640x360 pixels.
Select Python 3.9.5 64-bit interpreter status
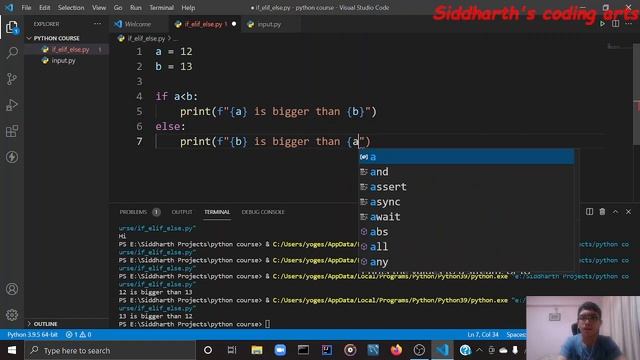click(32, 335)
